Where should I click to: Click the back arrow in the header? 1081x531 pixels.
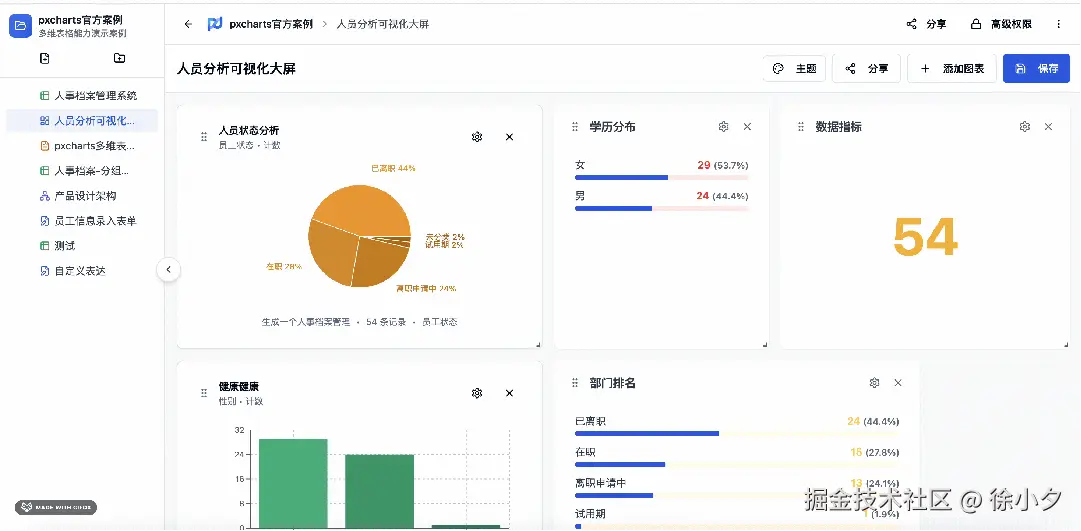[188, 24]
